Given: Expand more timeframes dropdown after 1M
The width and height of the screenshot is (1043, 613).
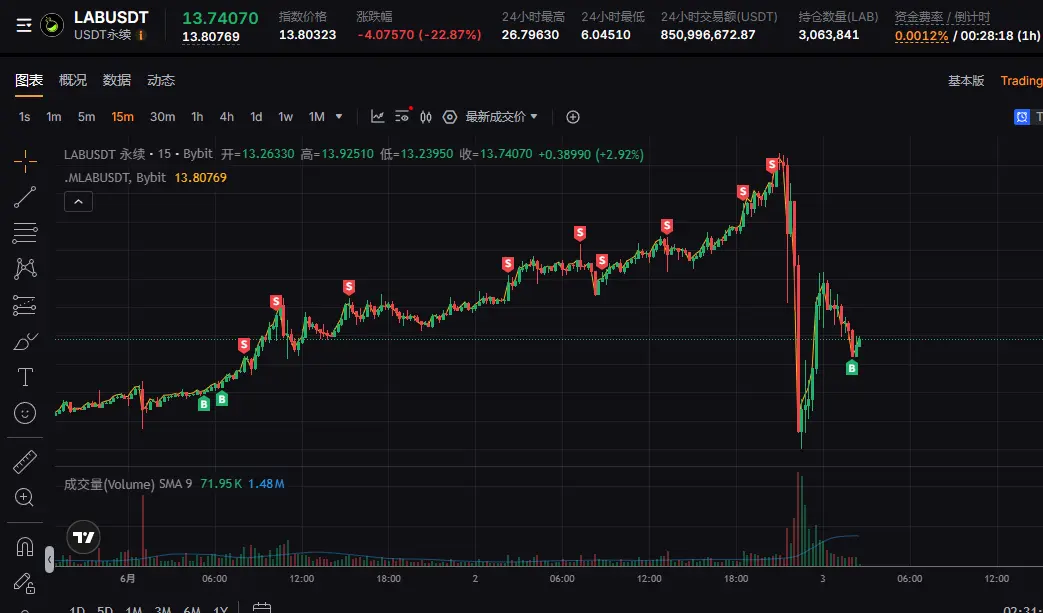Looking at the screenshot, I should pyautogui.click(x=339, y=116).
